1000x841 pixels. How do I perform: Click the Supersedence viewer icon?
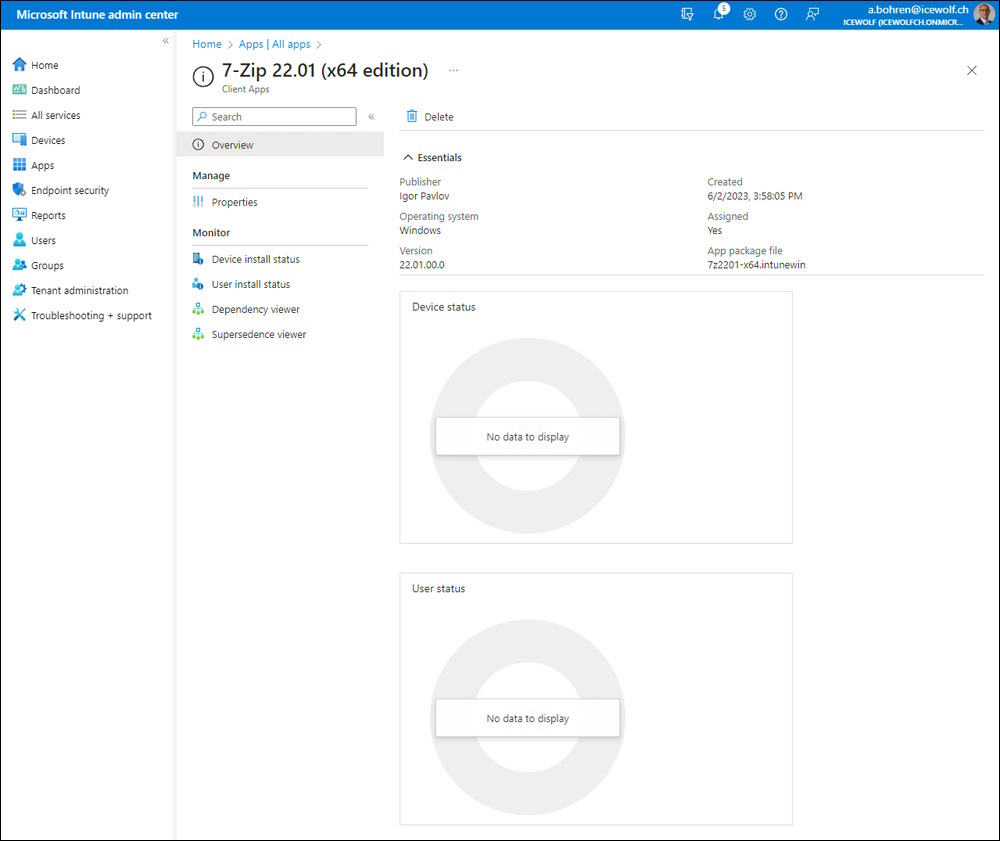198,334
